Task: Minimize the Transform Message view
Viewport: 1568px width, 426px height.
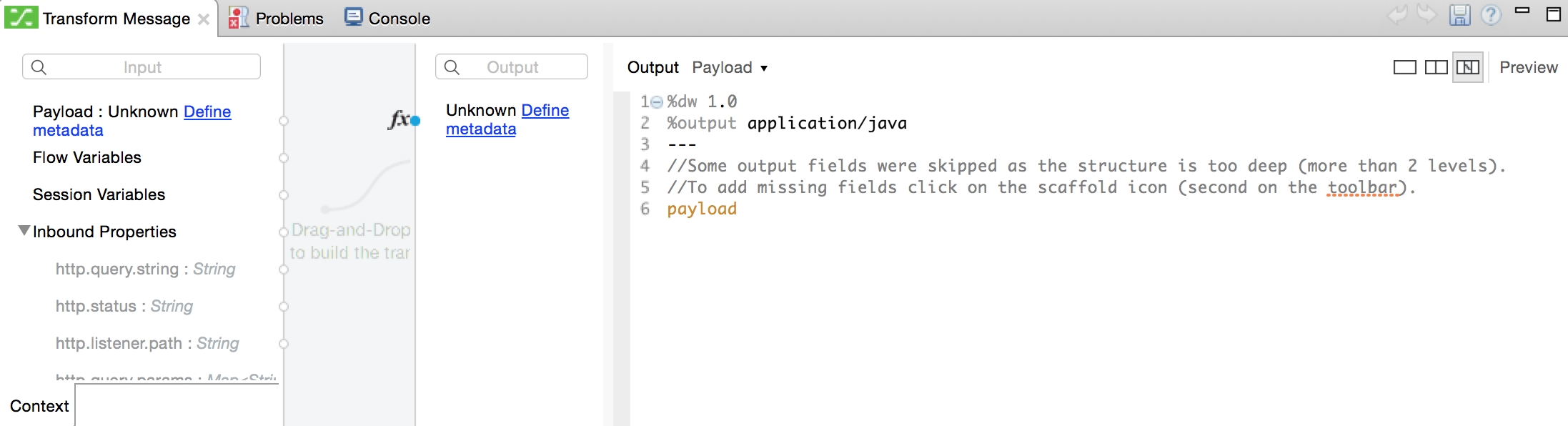Action: tap(1522, 11)
